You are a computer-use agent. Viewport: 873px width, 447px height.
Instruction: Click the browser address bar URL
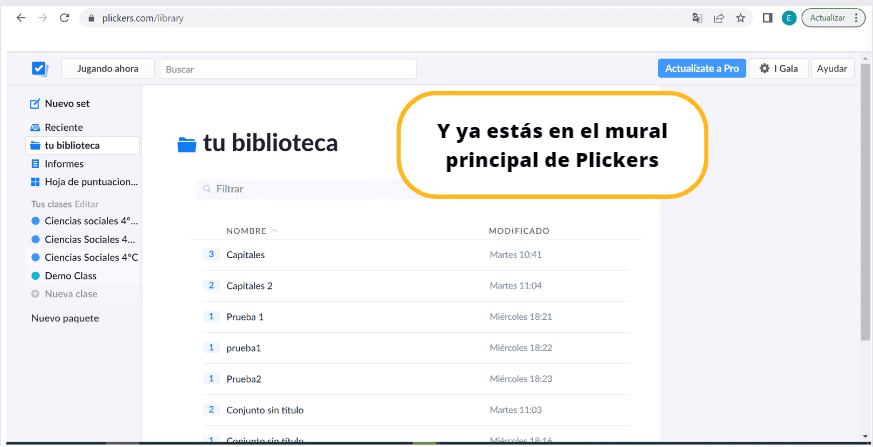point(143,18)
